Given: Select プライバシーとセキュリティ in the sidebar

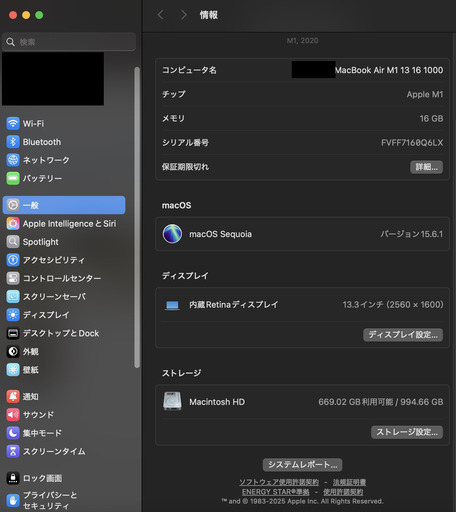Looking at the screenshot, I should click(64, 500).
